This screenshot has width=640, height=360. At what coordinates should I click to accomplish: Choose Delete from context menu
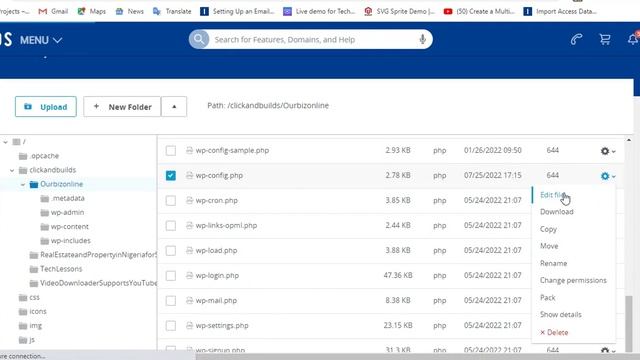pos(554,333)
